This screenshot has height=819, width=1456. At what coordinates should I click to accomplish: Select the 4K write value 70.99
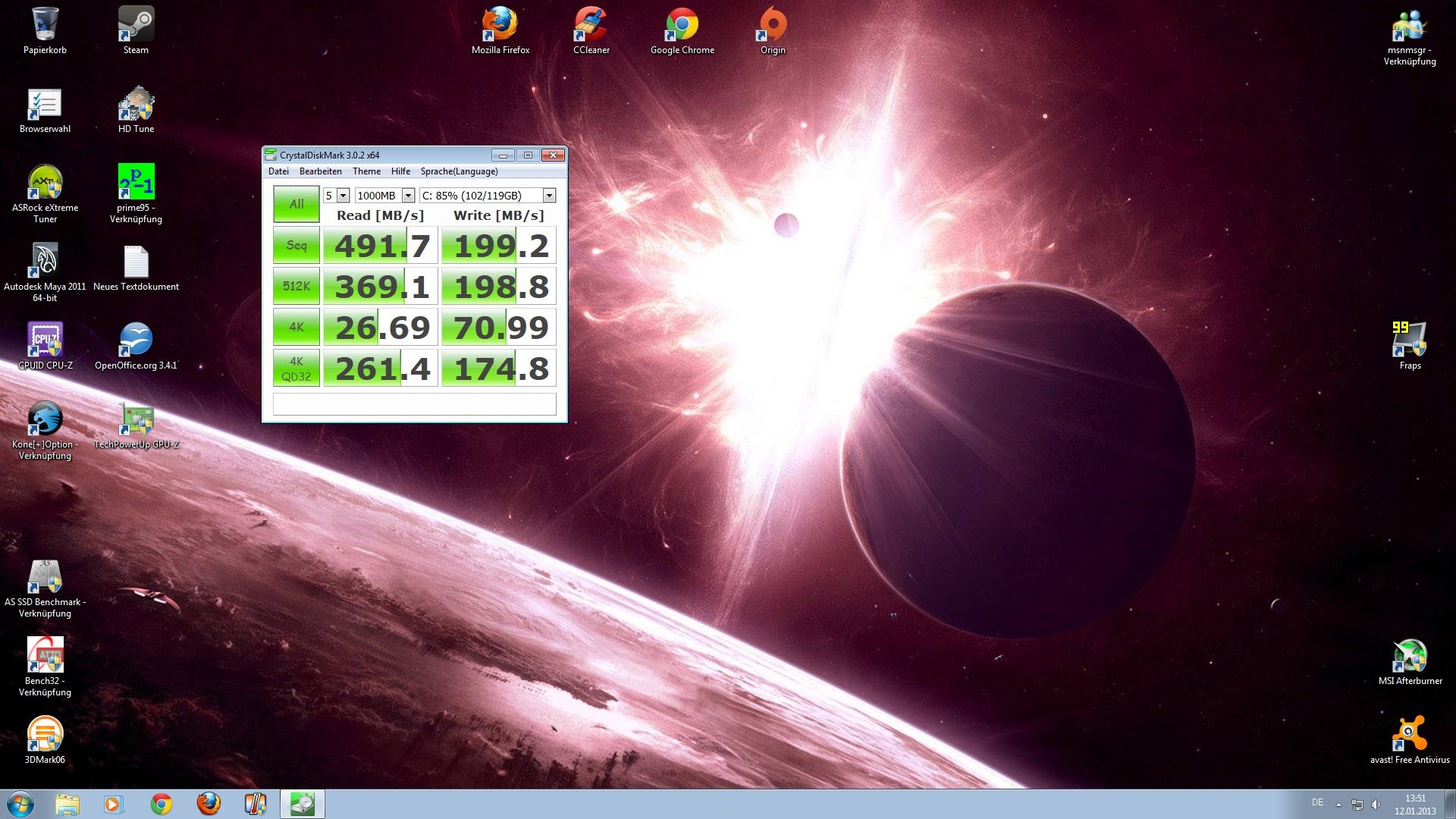(x=499, y=328)
